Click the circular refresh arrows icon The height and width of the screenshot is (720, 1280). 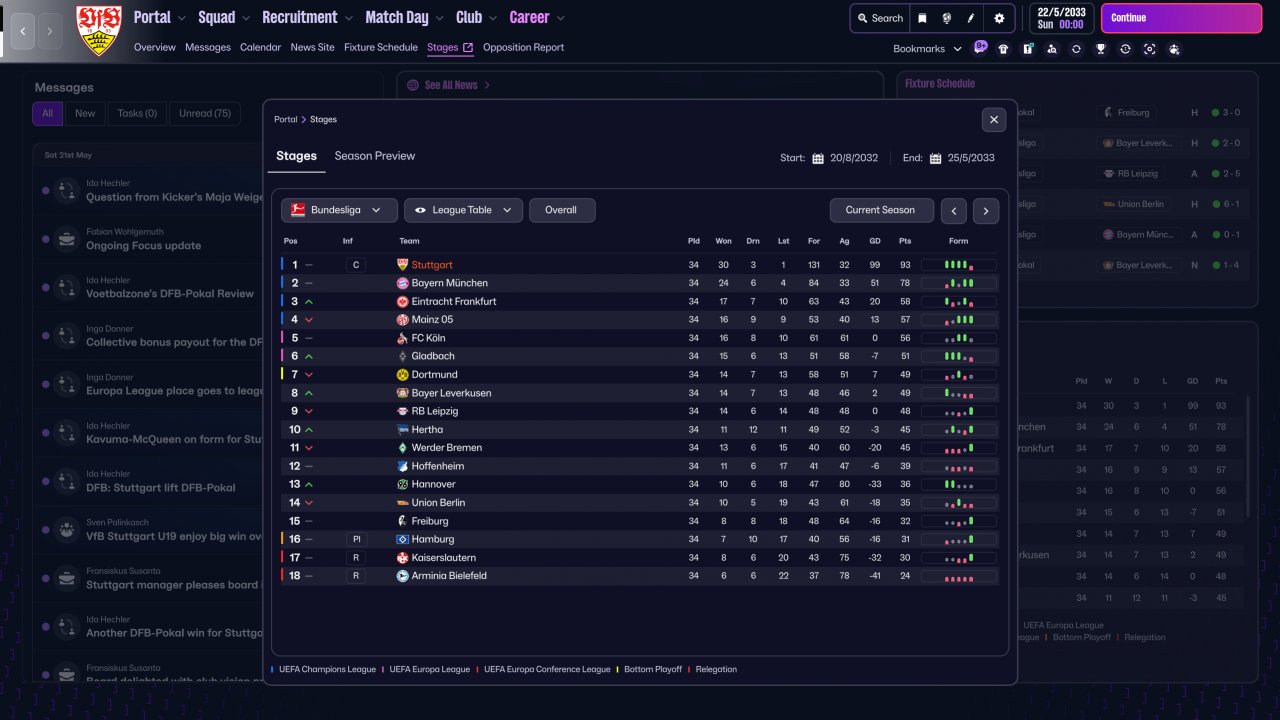click(x=1076, y=49)
